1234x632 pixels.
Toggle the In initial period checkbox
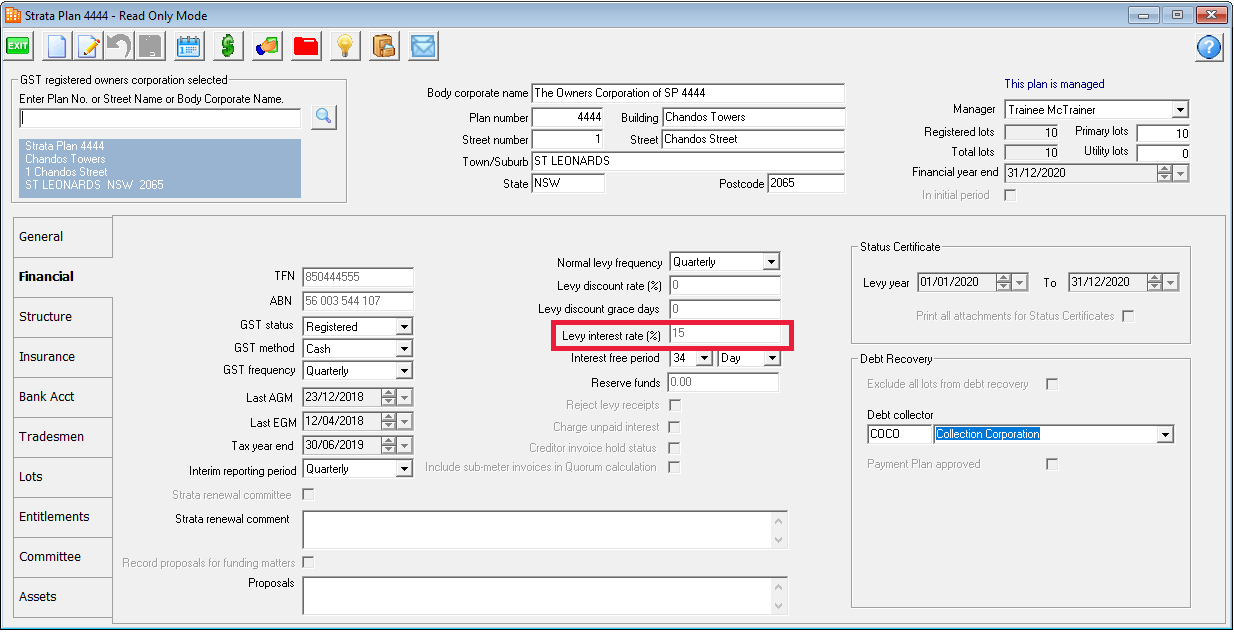point(1010,195)
